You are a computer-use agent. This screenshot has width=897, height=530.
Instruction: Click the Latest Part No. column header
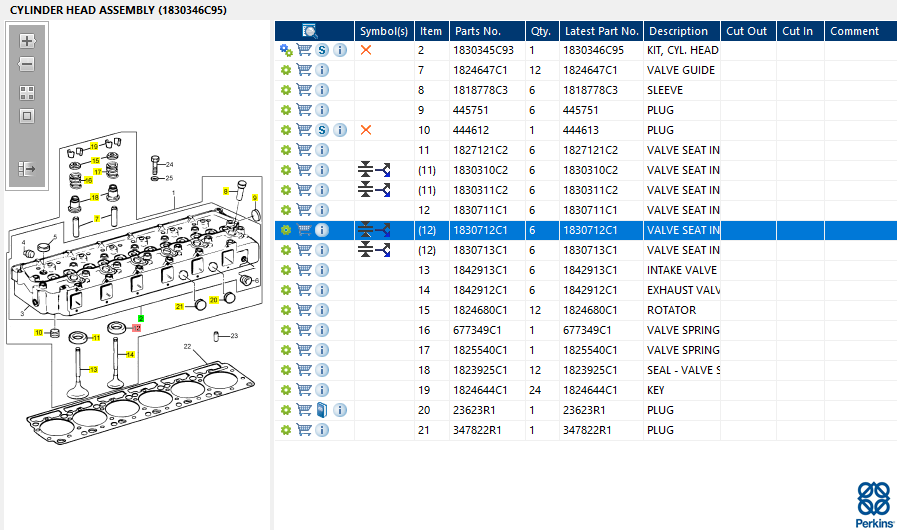pyautogui.click(x=600, y=31)
